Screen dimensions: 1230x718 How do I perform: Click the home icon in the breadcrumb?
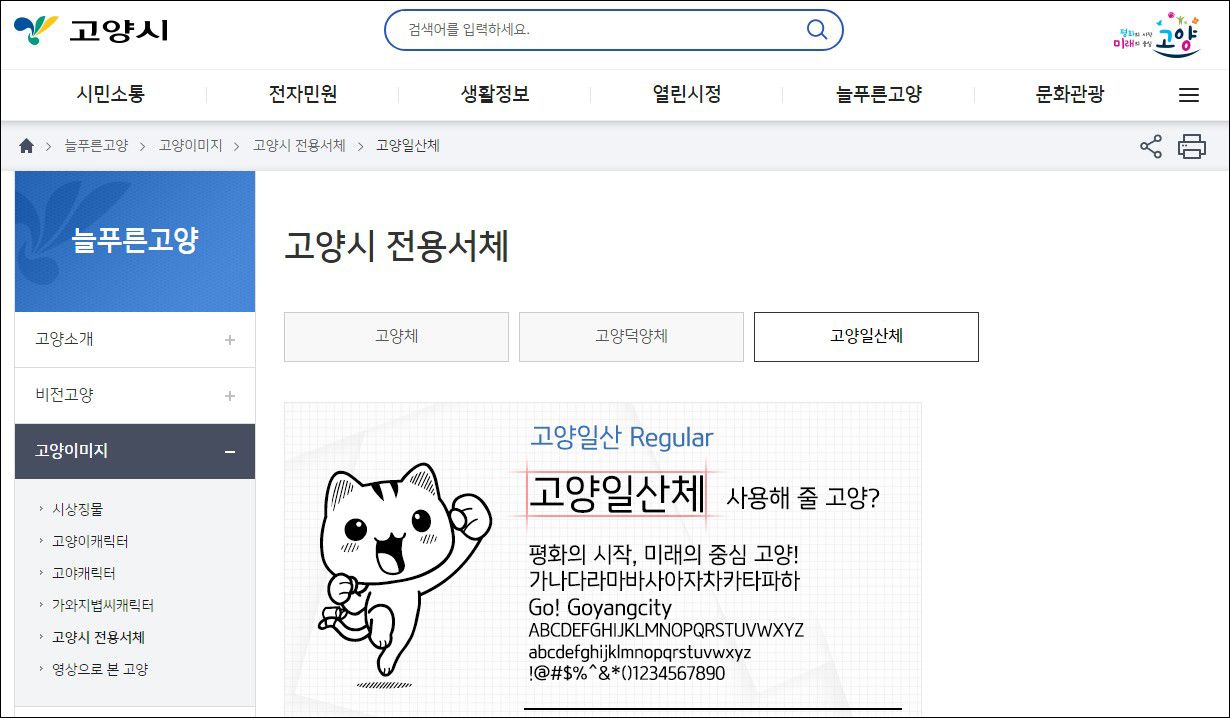[26, 145]
